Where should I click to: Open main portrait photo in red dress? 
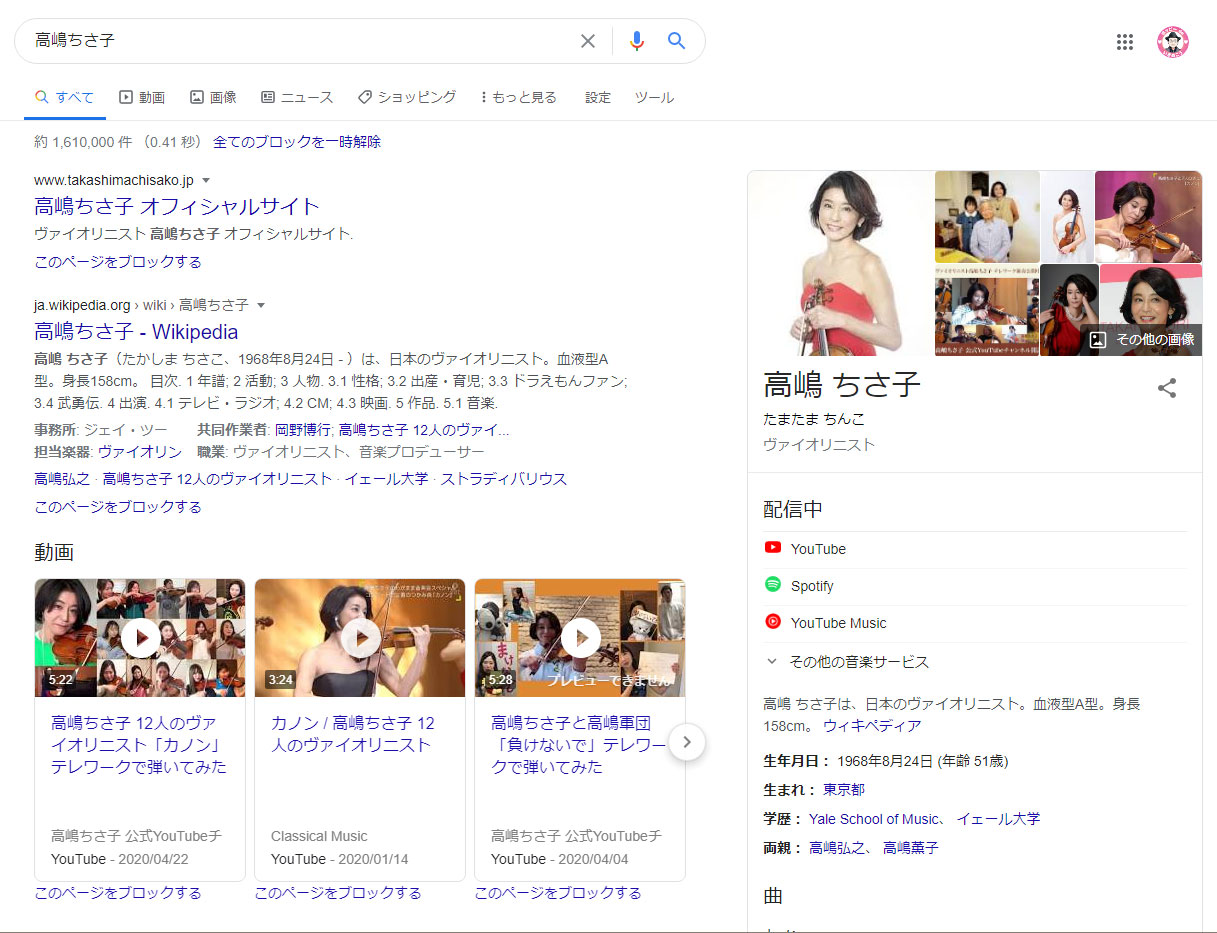tap(840, 263)
